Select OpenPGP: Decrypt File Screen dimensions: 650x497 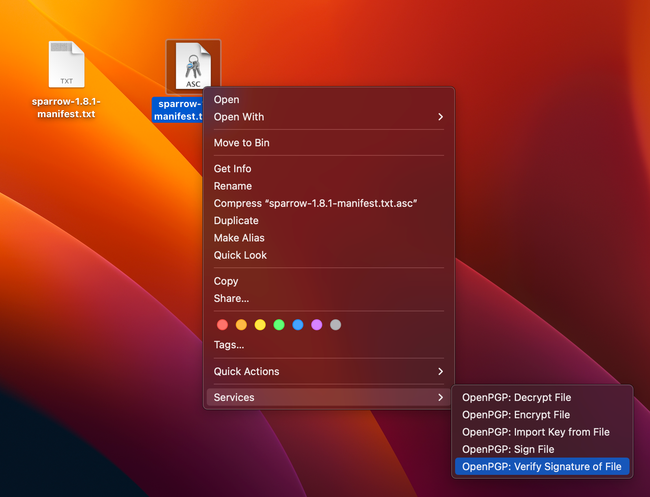click(516, 398)
